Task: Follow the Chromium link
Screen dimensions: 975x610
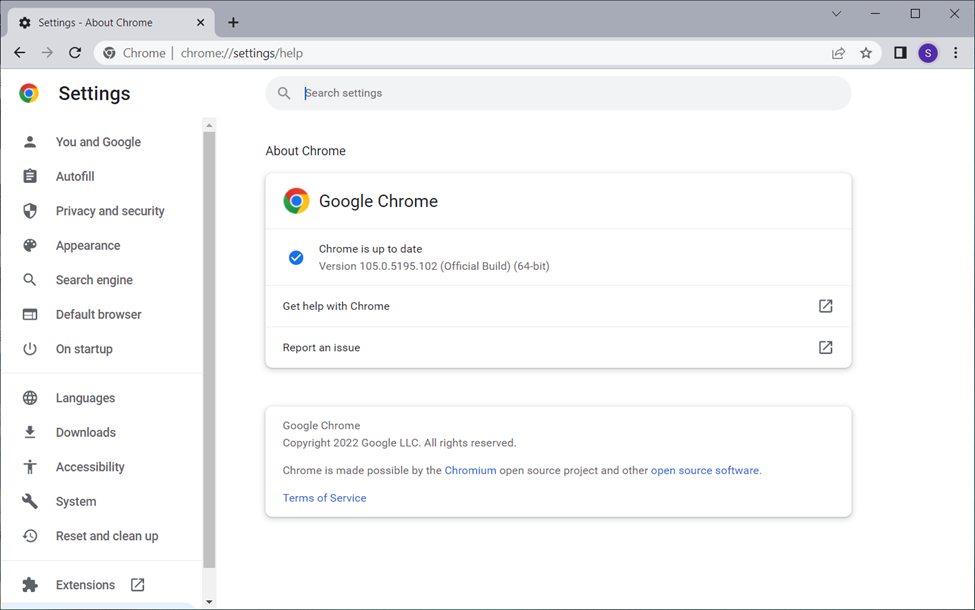Action: coord(470,470)
